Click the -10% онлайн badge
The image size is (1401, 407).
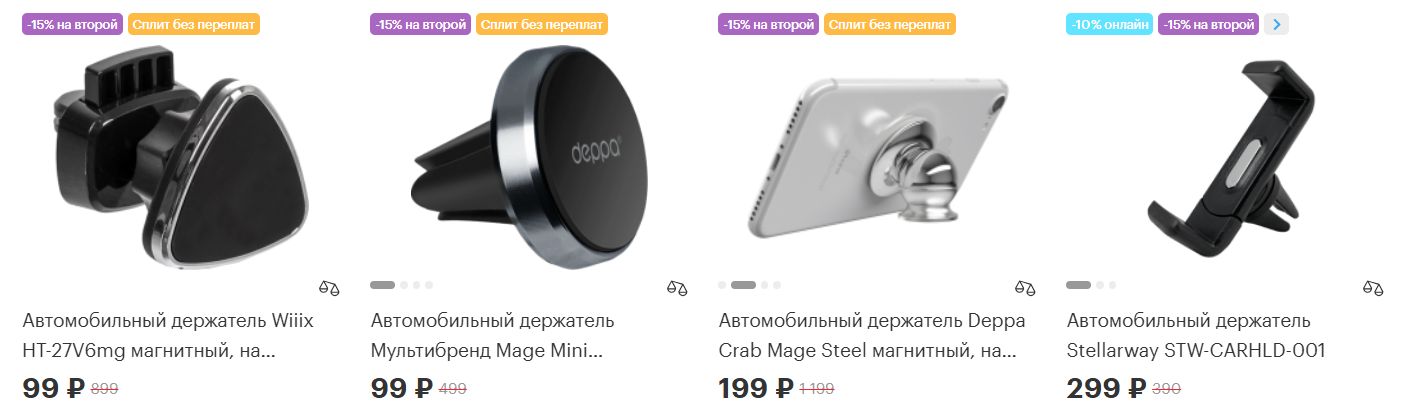1109,24
